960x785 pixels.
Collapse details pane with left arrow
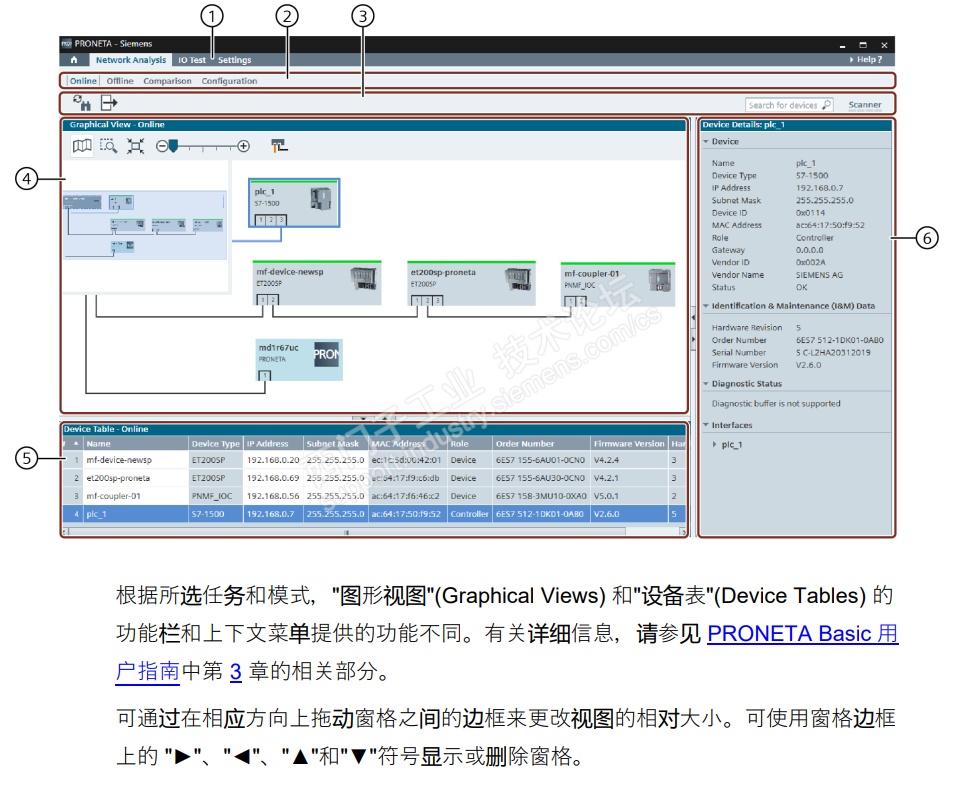coord(692,317)
